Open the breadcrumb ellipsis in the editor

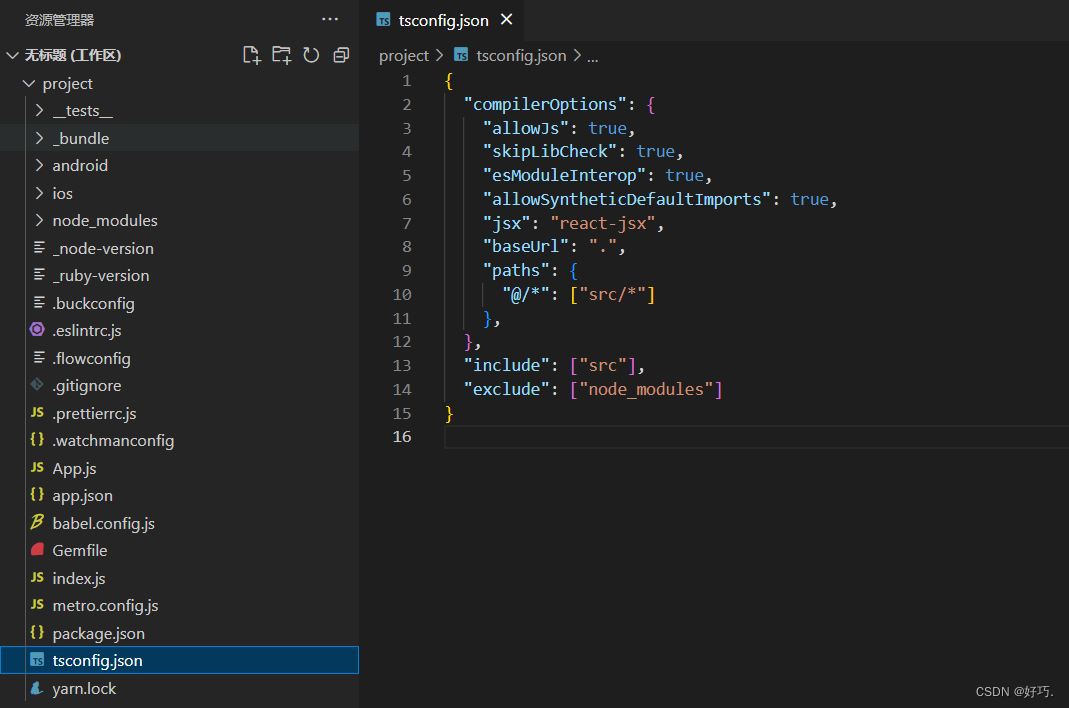coord(592,55)
